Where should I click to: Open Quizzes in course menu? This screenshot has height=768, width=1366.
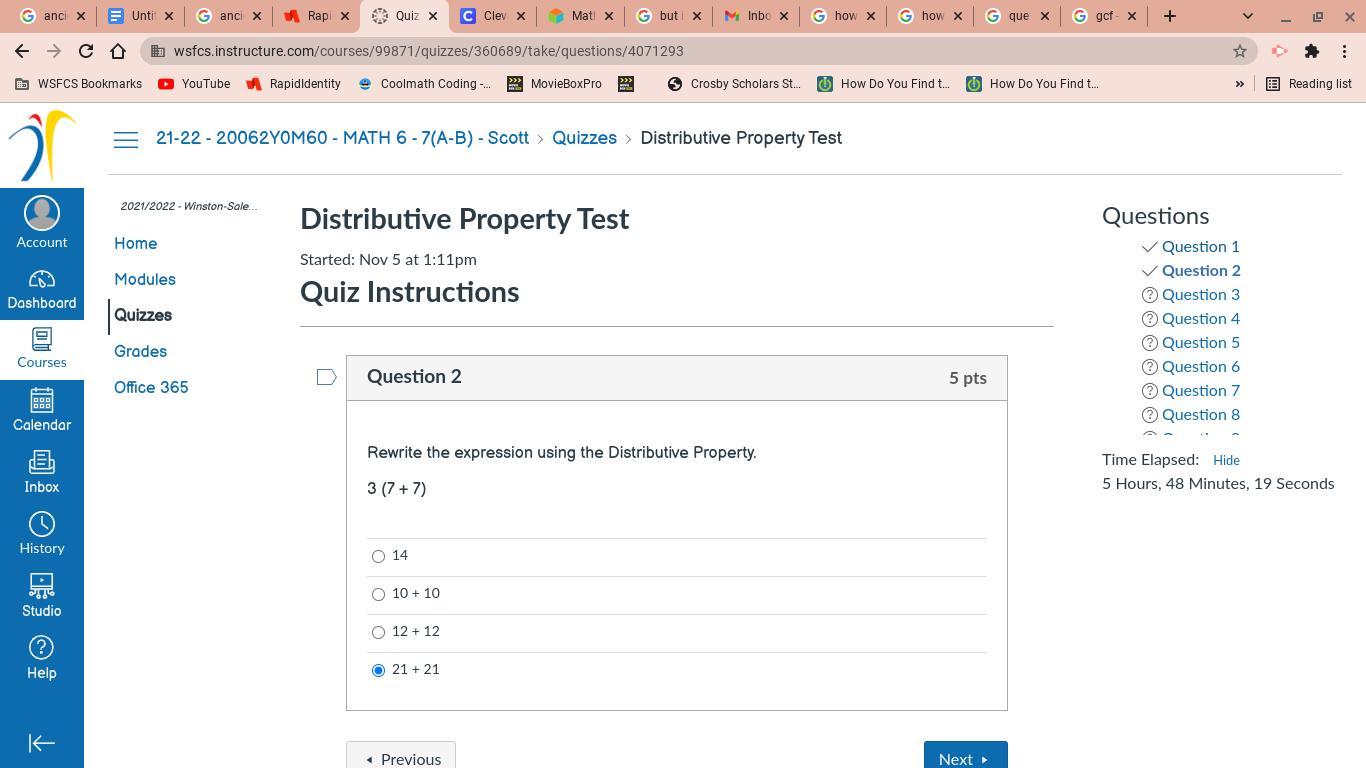[x=143, y=316]
